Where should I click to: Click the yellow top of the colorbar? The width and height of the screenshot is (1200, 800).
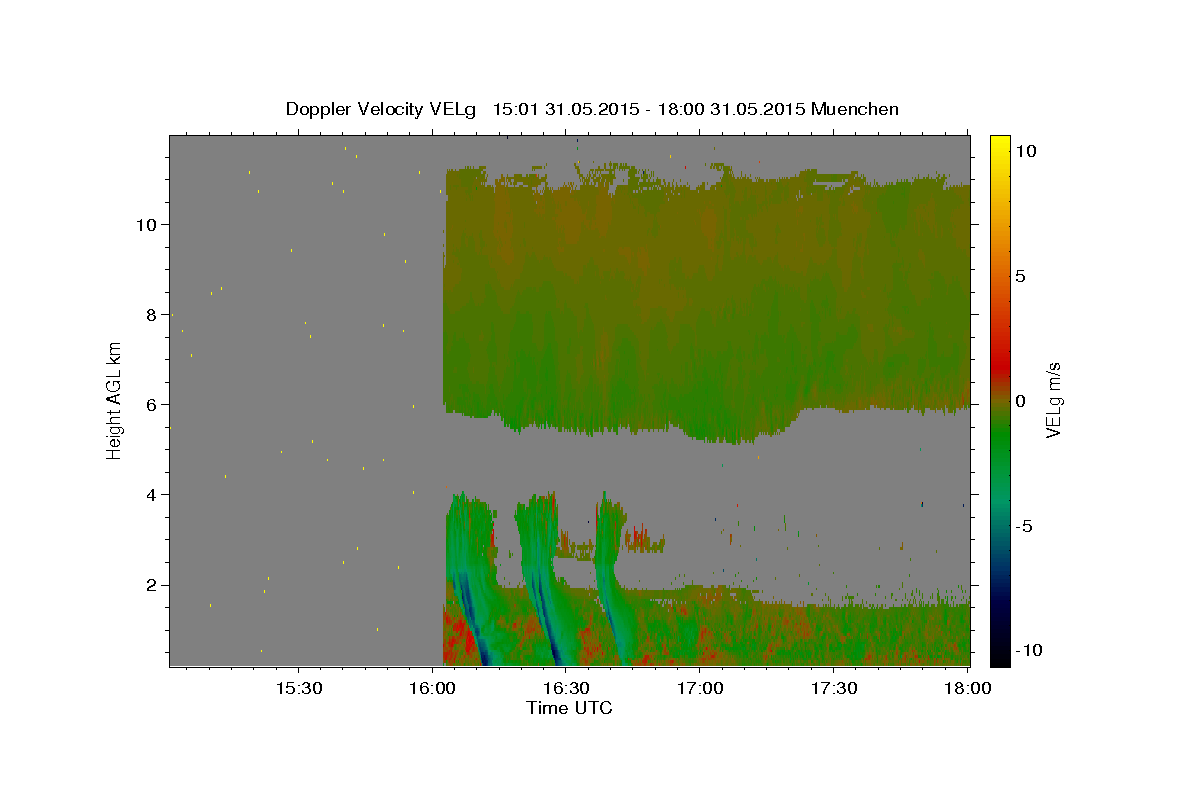click(1000, 142)
